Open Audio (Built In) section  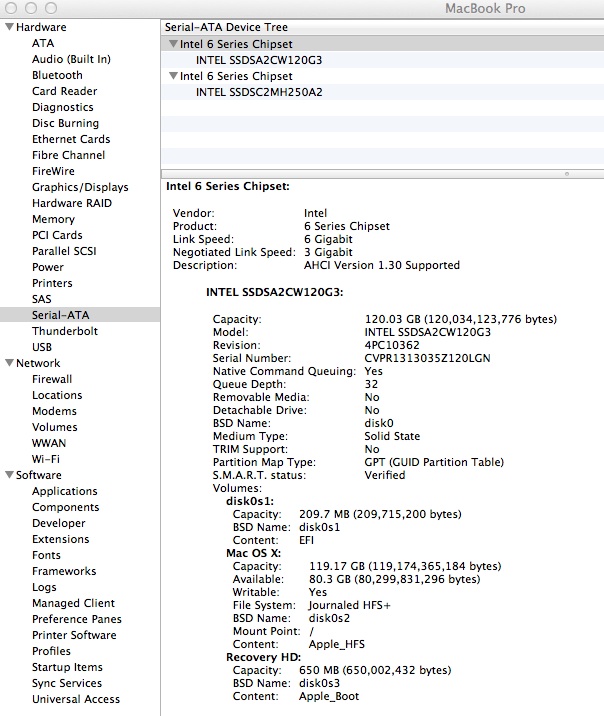[71, 59]
